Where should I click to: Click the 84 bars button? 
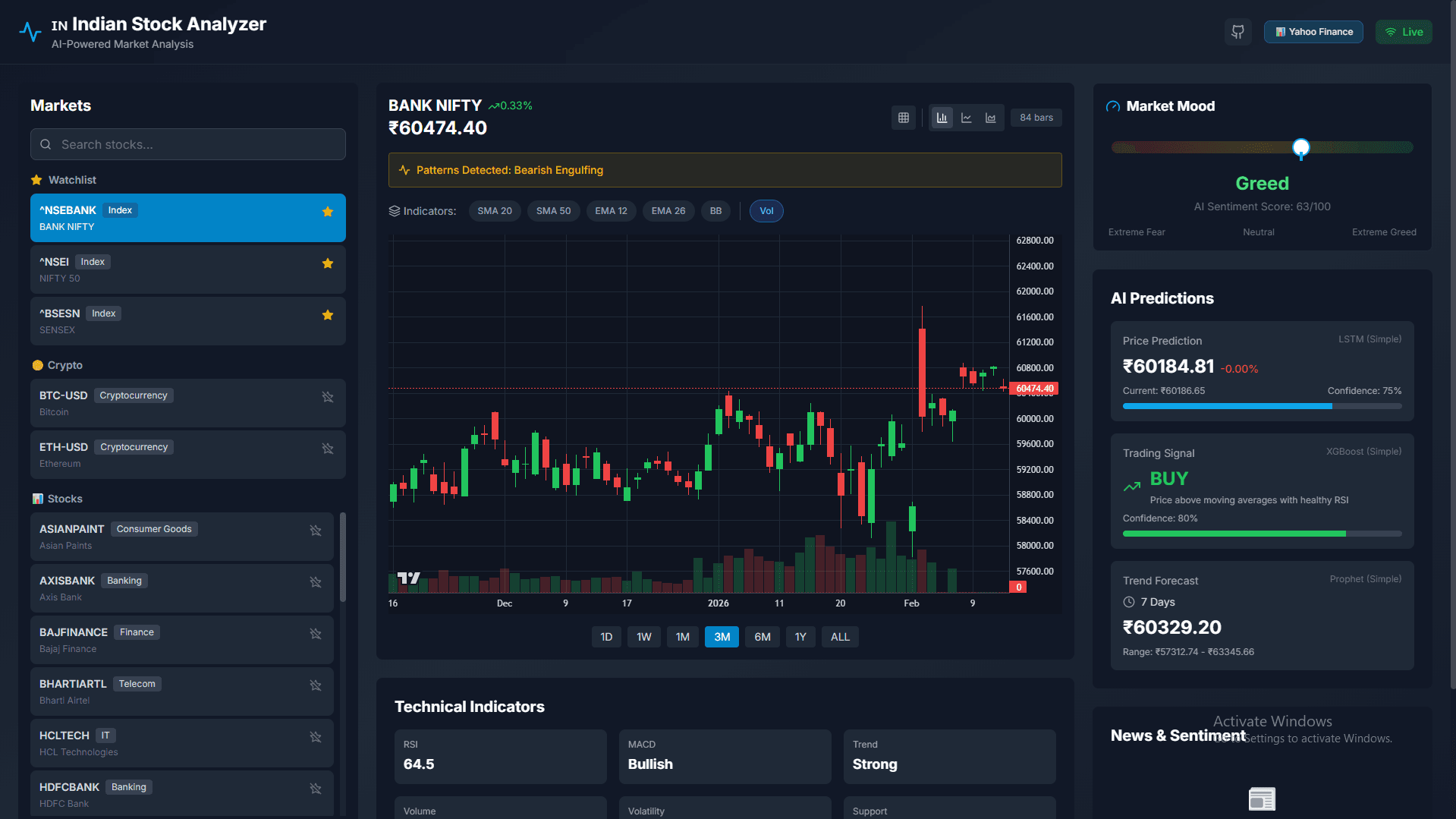pos(1036,118)
